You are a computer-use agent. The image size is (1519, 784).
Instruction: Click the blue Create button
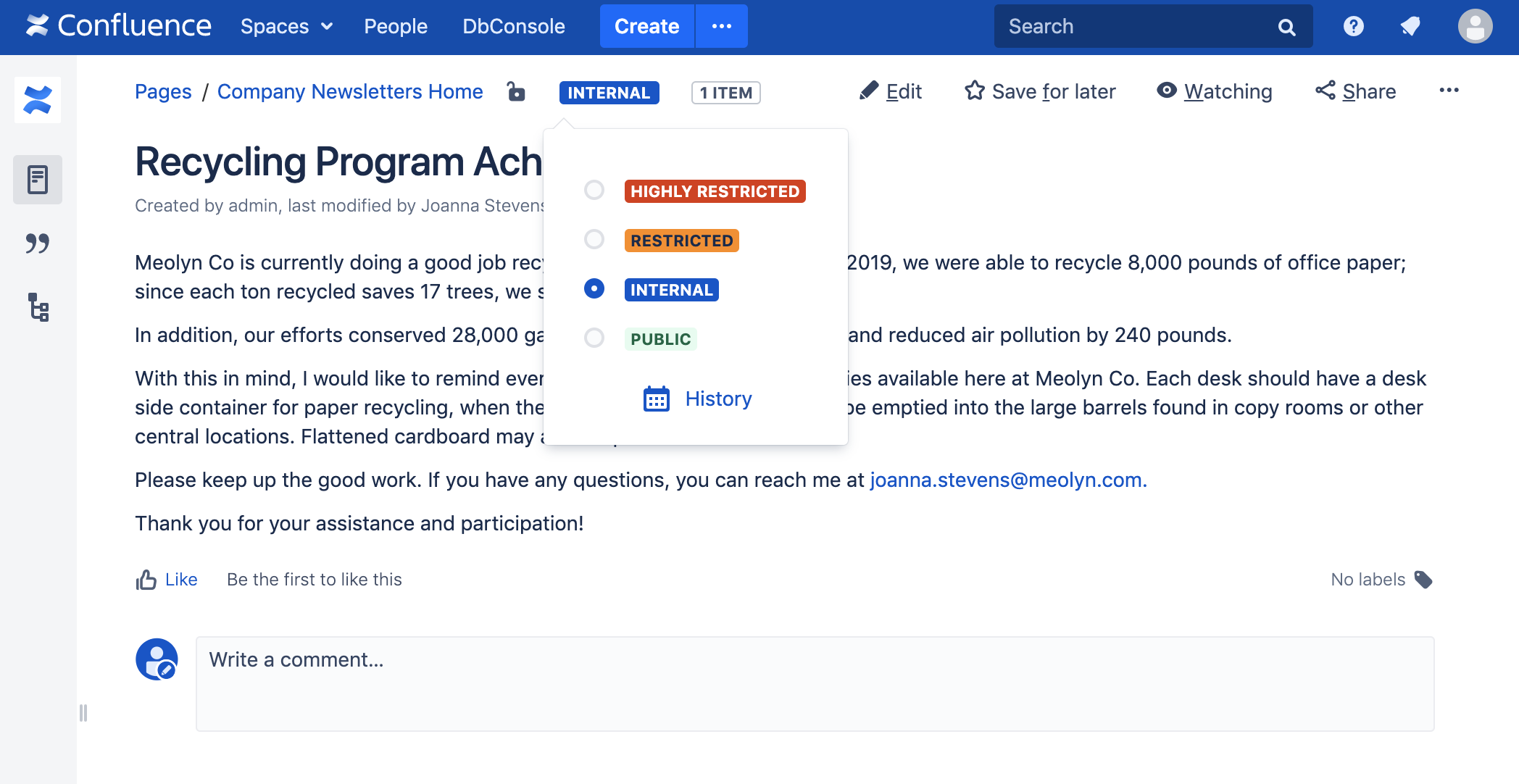(x=646, y=27)
